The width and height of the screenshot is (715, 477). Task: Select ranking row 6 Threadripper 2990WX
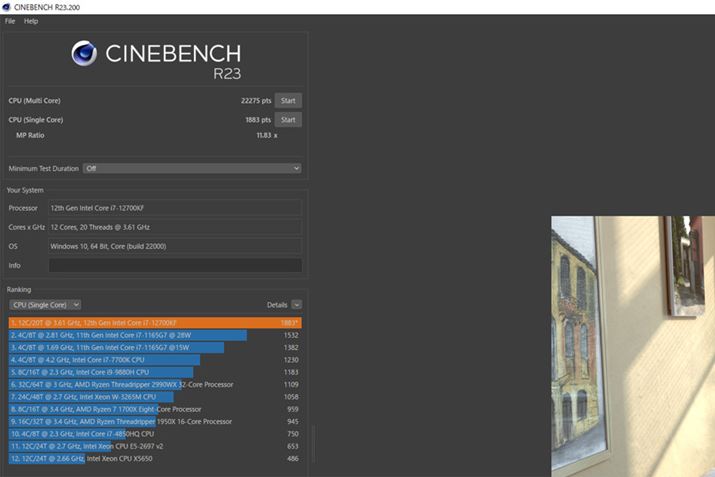(x=155, y=384)
